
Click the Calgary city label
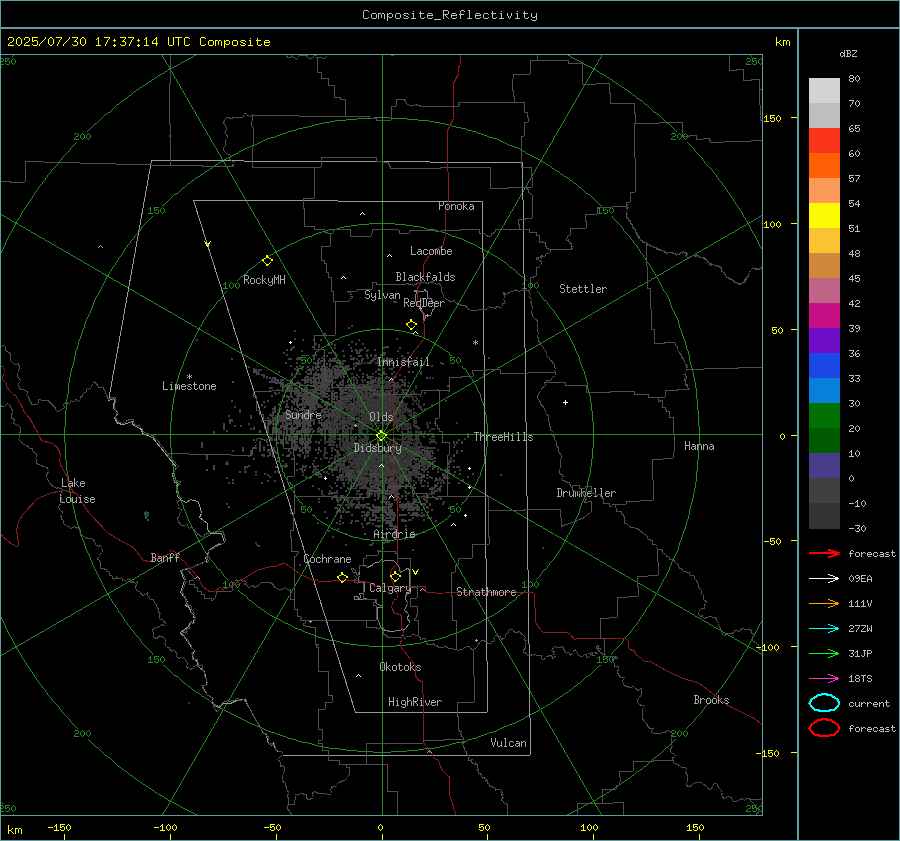pos(390,588)
